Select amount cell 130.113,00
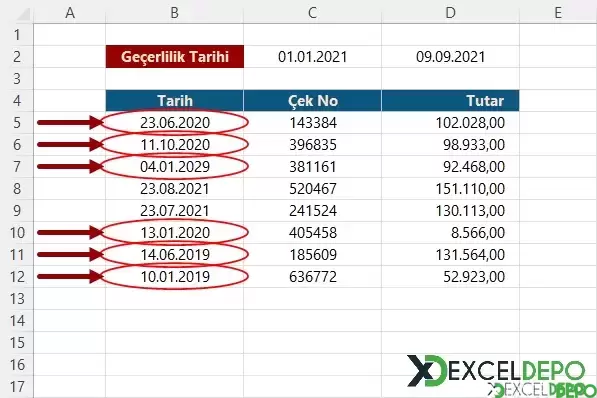Image resolution: width=597 pixels, height=398 pixels. (x=450, y=211)
